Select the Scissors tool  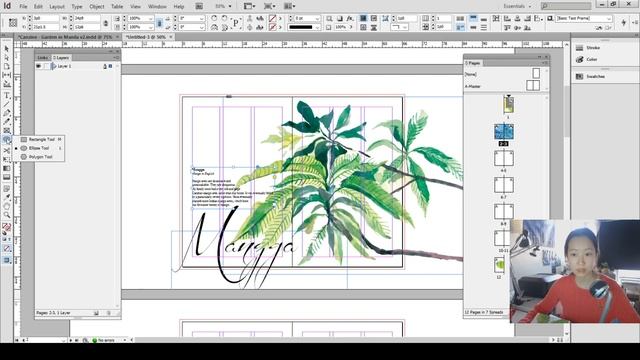[7, 151]
